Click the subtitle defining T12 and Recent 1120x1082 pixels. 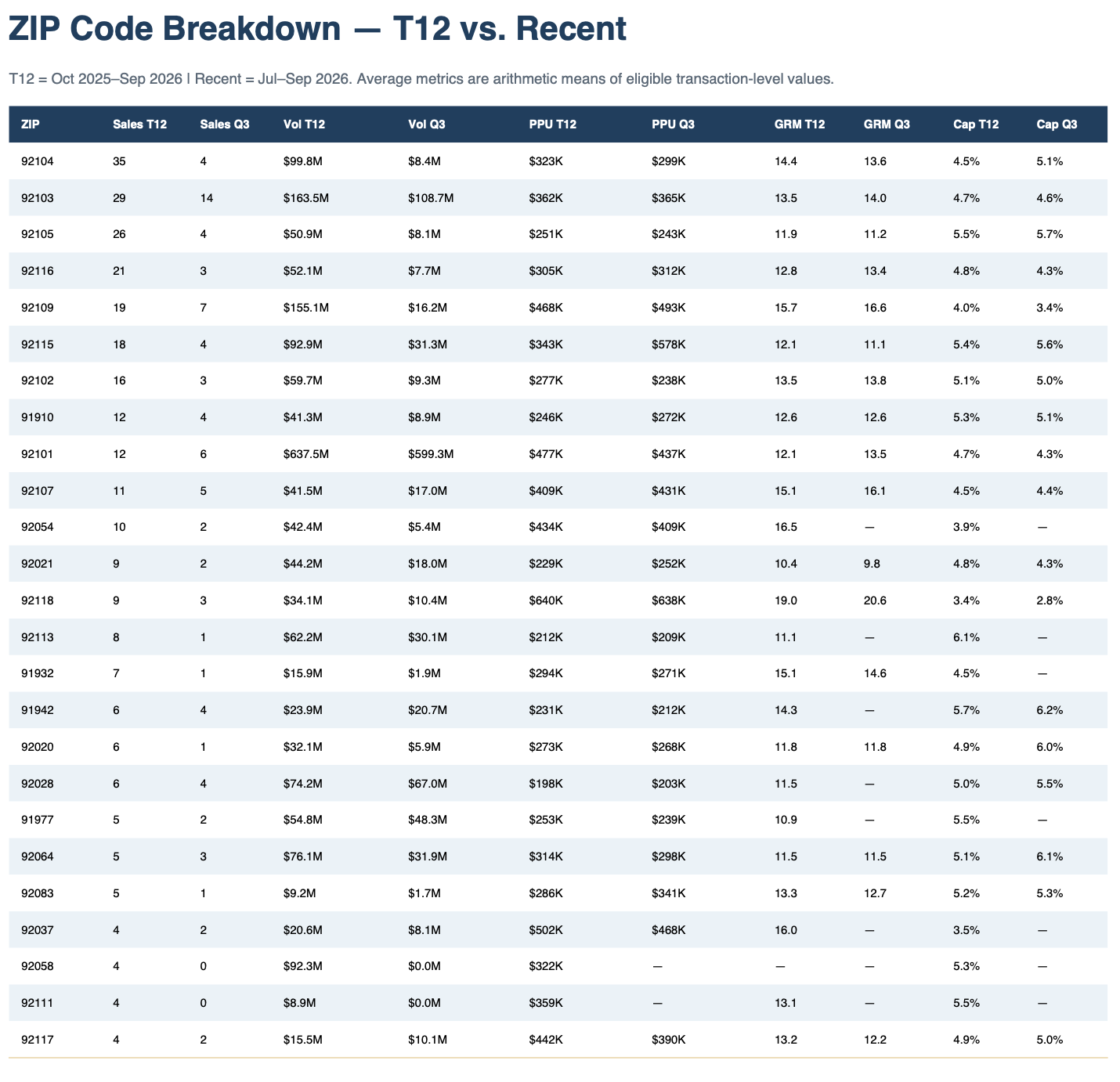[x=421, y=79]
